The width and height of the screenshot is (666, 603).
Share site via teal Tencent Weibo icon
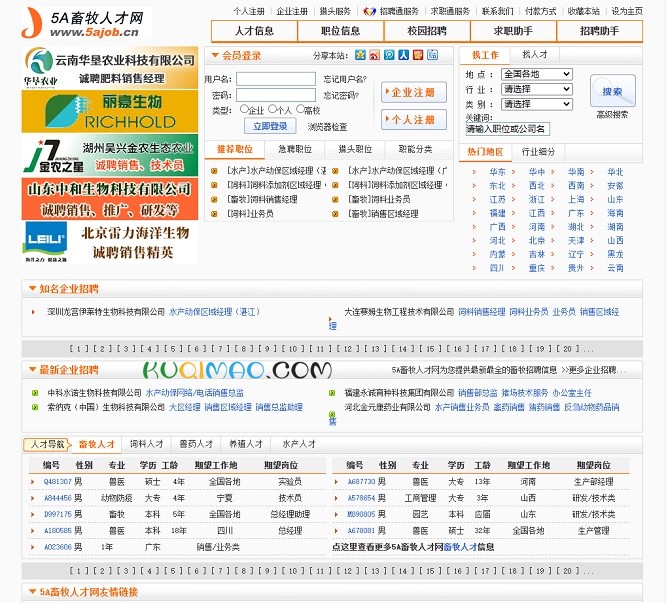click(389, 55)
